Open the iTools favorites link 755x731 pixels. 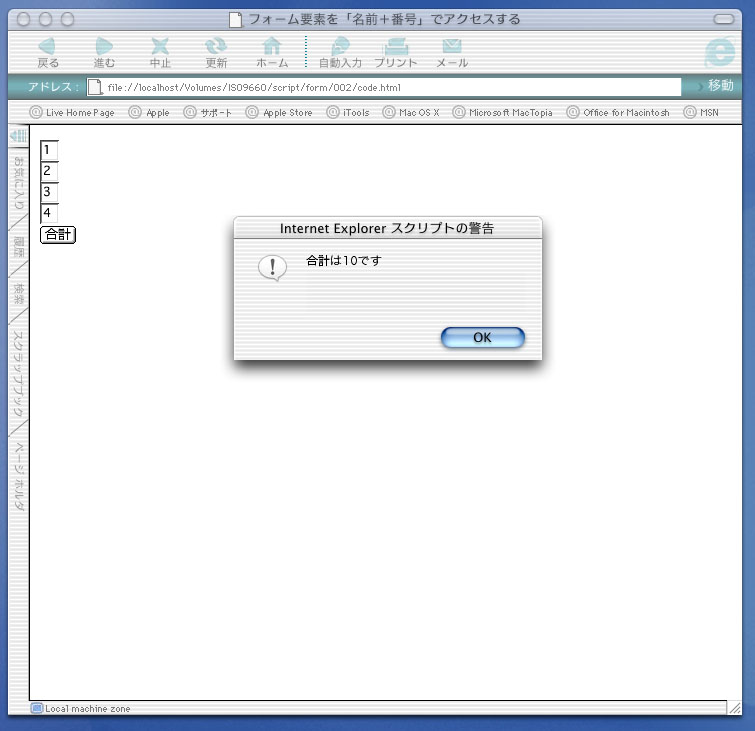point(348,113)
